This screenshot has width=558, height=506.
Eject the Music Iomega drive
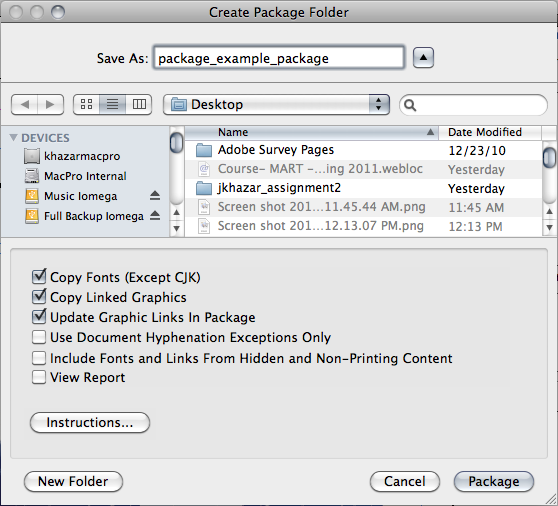click(x=155, y=195)
